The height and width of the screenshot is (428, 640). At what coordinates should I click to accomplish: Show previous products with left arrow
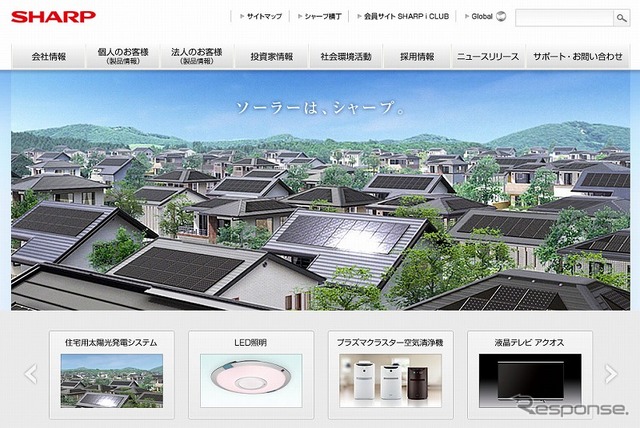(x=31, y=374)
